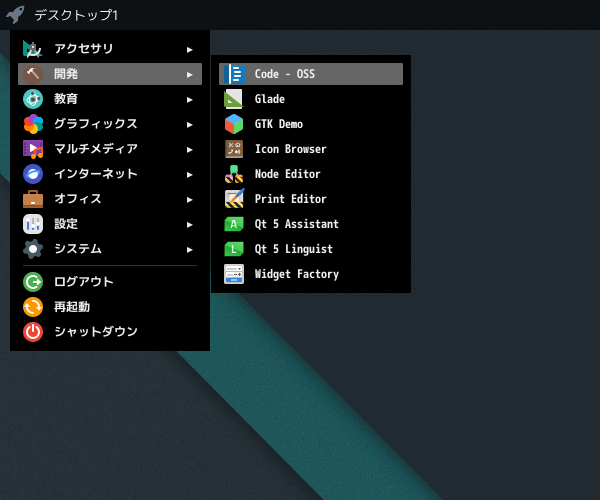This screenshot has height=500, width=600.
Task: Open the システム menu entry
Action: [110, 249]
